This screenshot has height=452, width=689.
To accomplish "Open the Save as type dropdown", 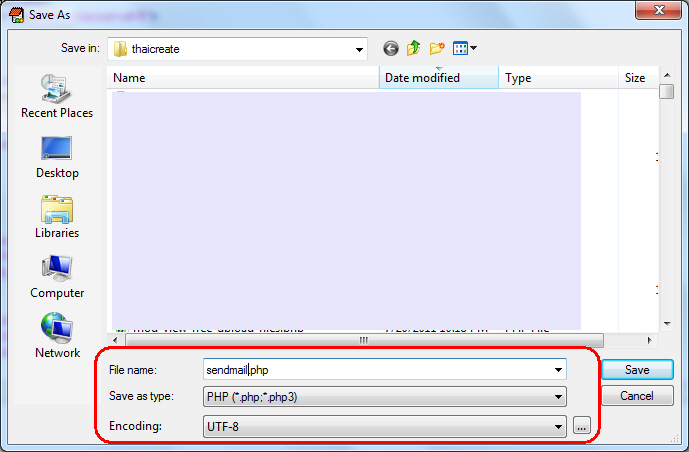I will click(384, 397).
